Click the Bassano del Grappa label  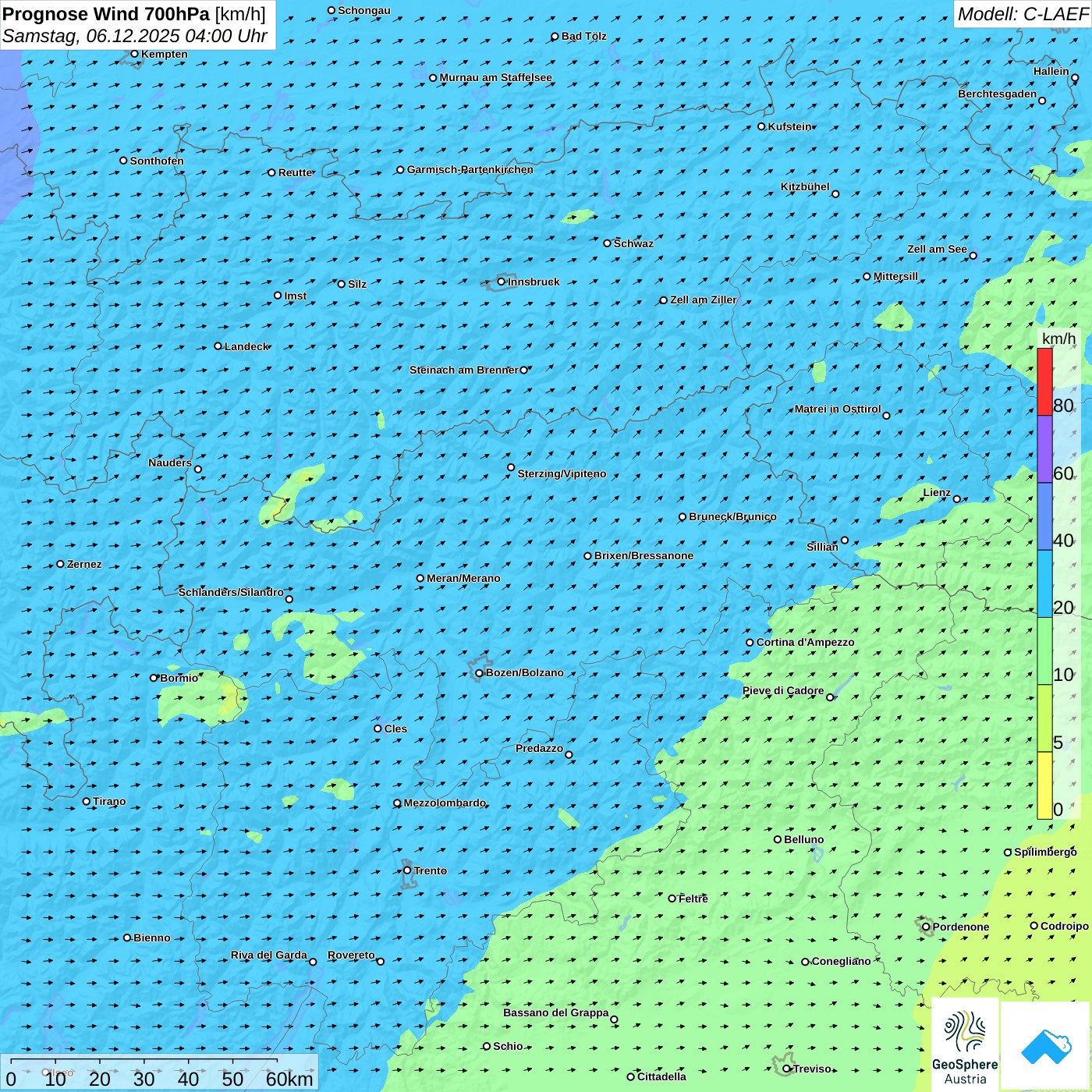(556, 1012)
